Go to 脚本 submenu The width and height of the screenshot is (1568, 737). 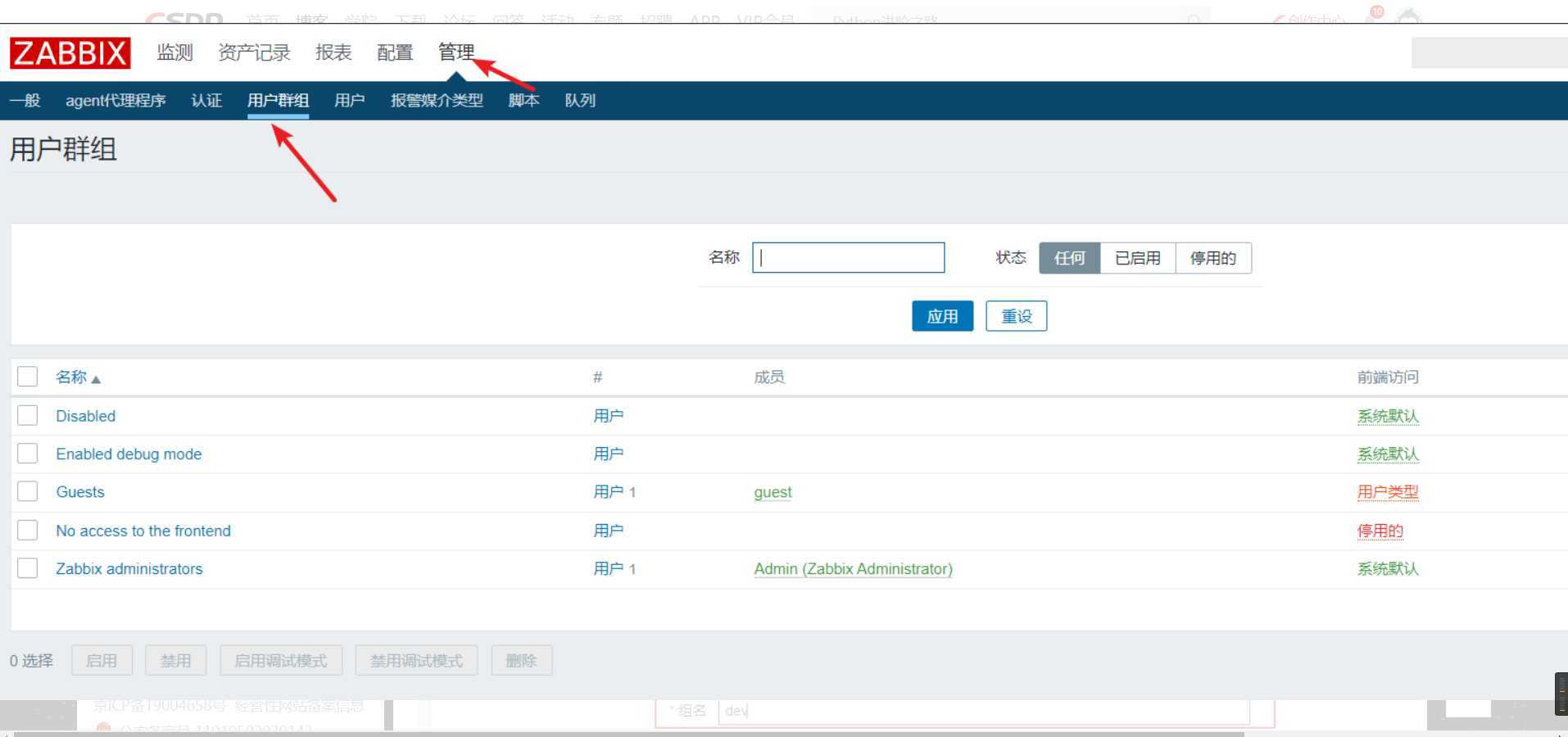523,100
